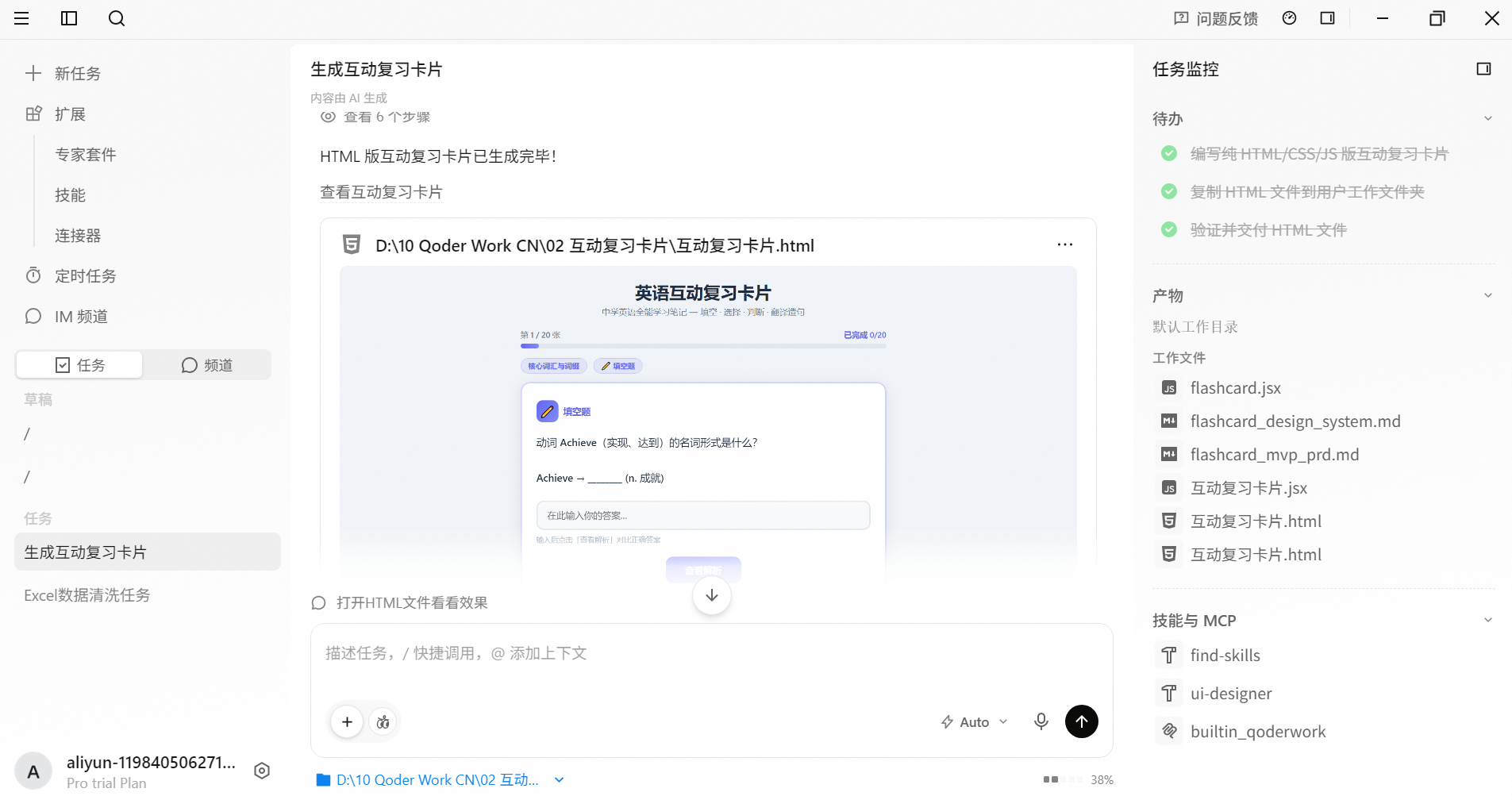The height and width of the screenshot is (800, 1512).
Task: Click the account settings hexagon icon
Action: tap(262, 771)
